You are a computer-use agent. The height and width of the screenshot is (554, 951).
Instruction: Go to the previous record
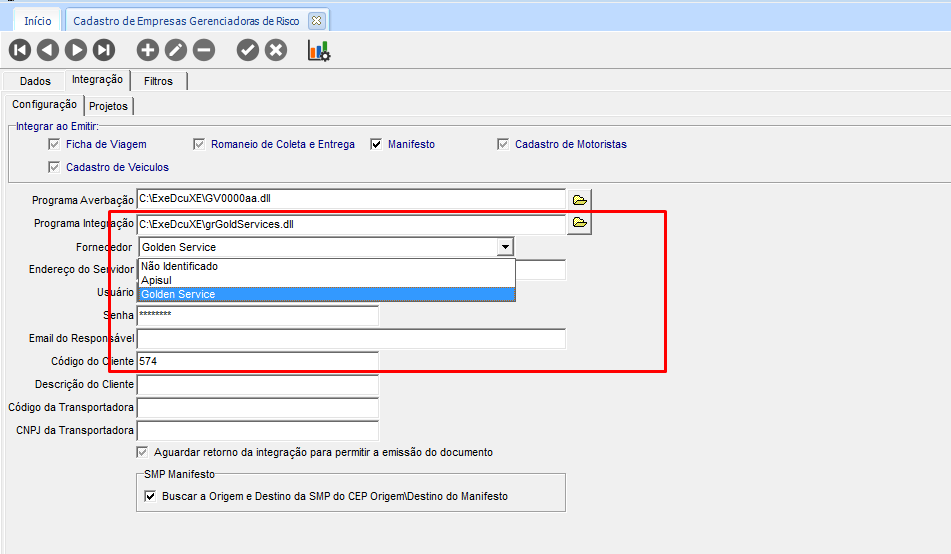48,50
